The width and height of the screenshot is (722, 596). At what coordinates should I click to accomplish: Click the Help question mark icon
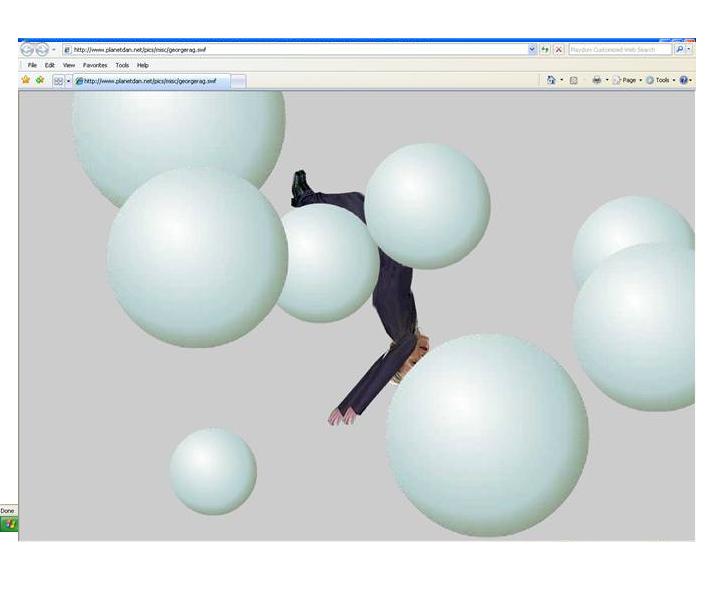point(683,80)
